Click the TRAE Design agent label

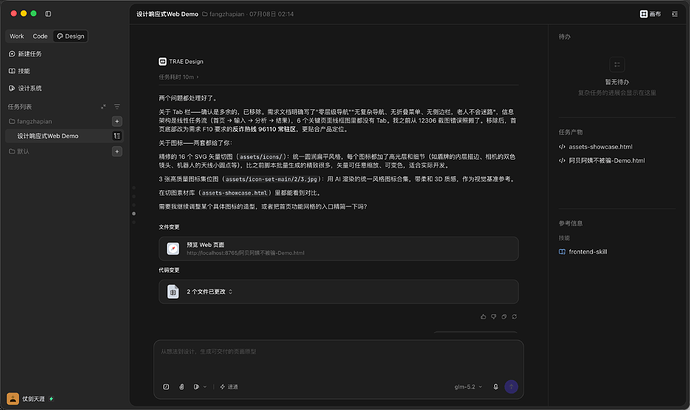tap(181, 62)
